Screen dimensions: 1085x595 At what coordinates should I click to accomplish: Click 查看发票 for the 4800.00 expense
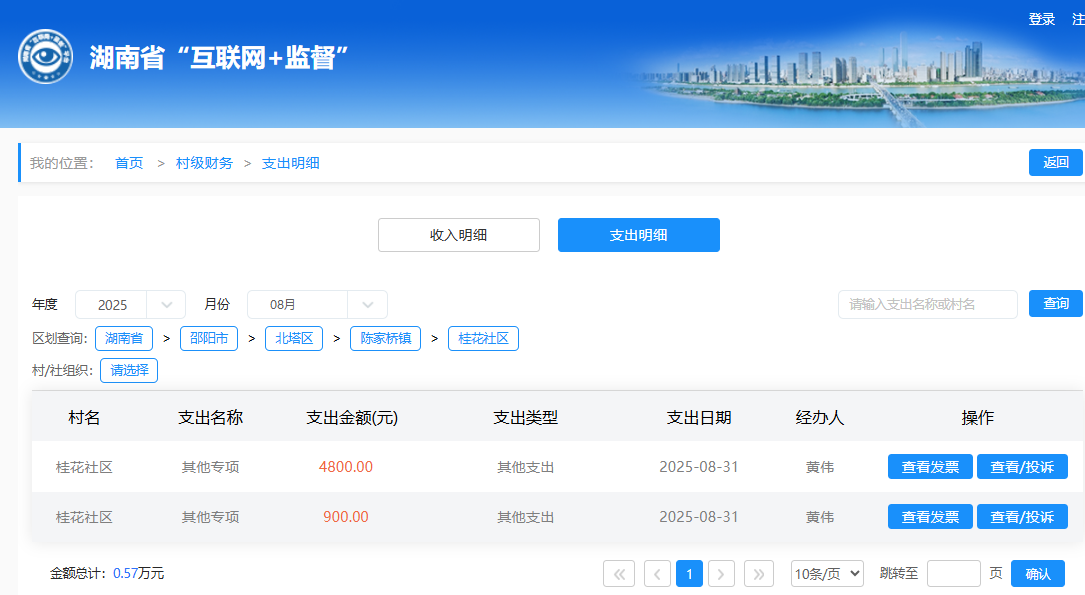(930, 467)
